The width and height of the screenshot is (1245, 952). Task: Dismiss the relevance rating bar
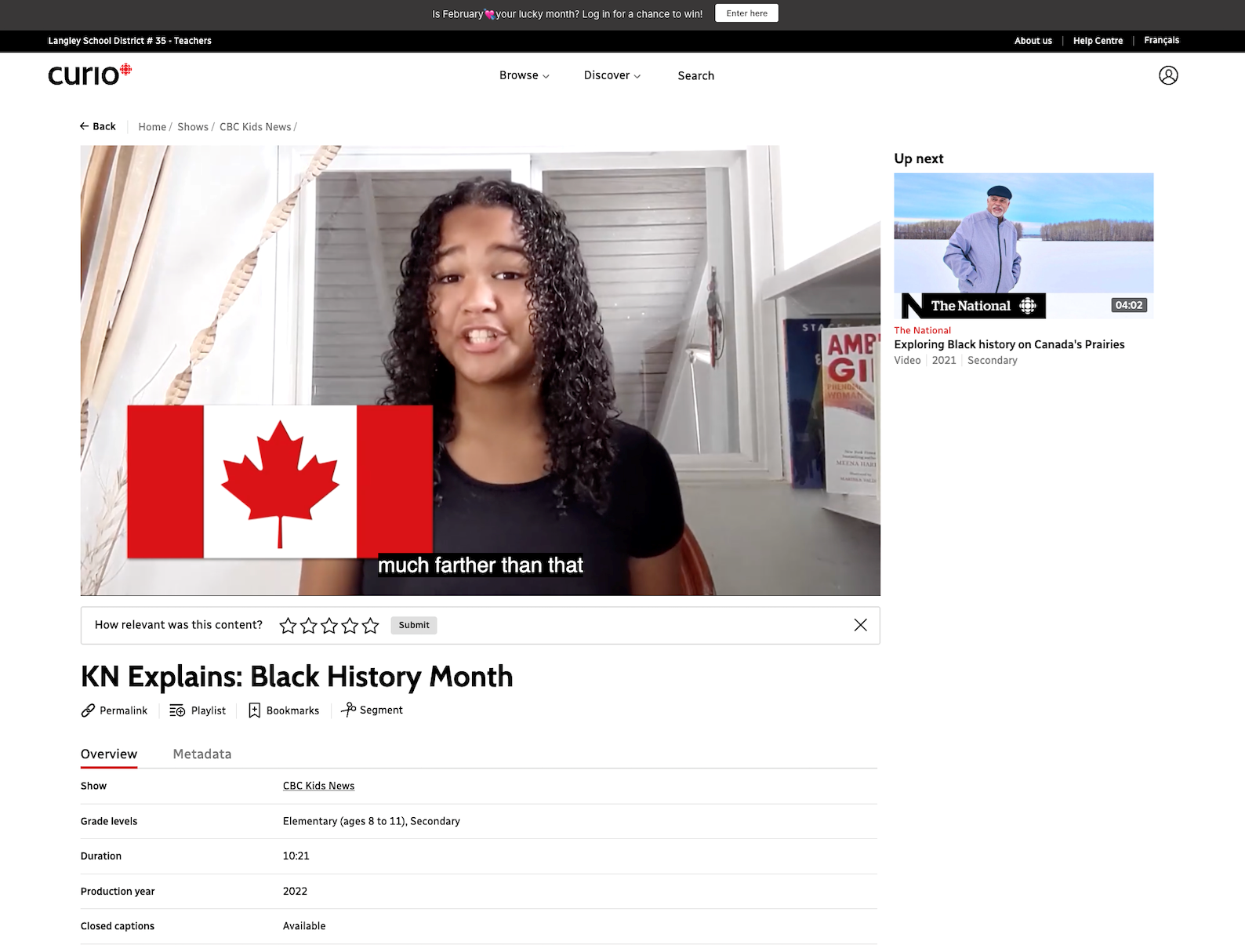(860, 625)
